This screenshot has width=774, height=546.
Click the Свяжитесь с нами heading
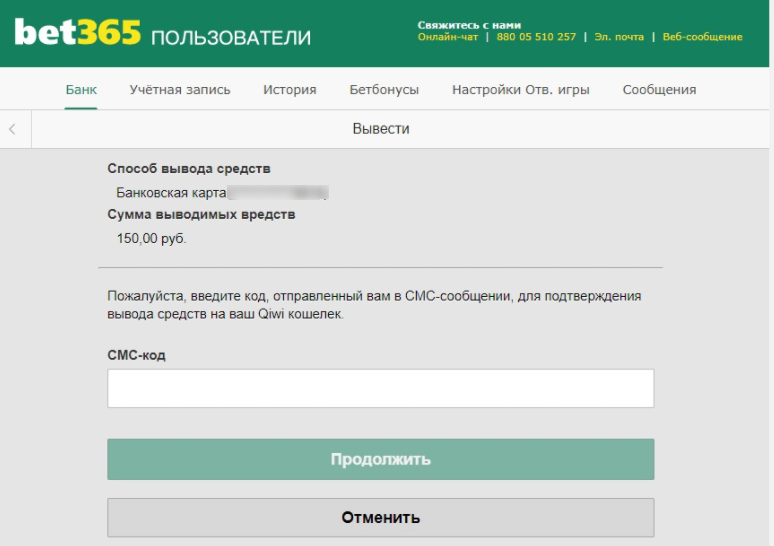pyautogui.click(x=469, y=25)
